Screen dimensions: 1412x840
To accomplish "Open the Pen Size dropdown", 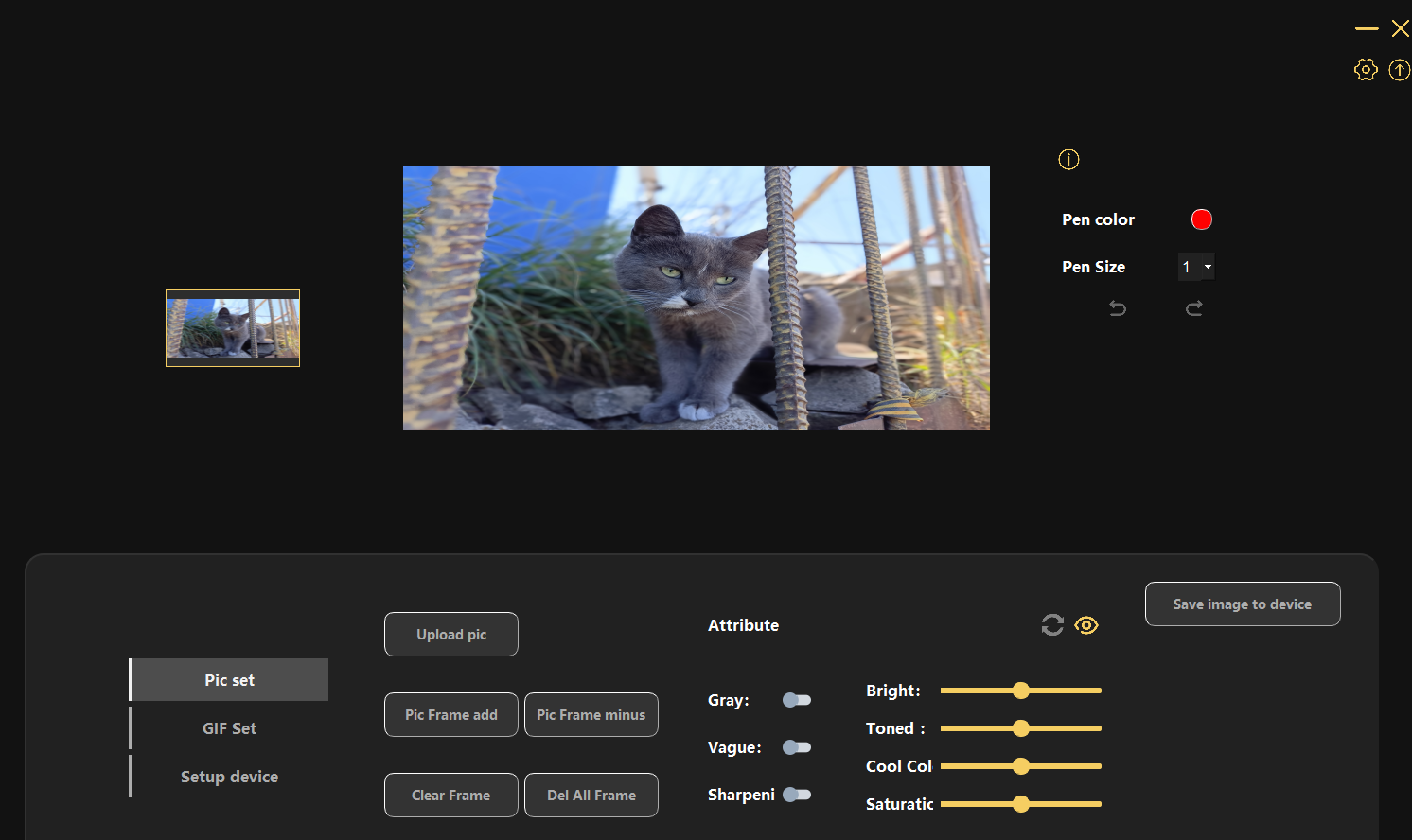I will click(1196, 267).
